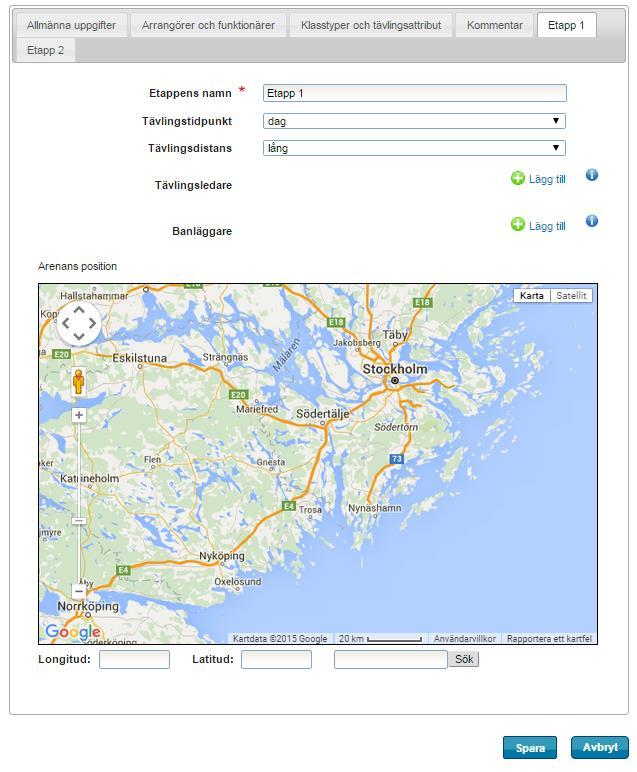The height and width of the screenshot is (772, 637).
Task: Click the Street View pegman icon
Action: 78,382
